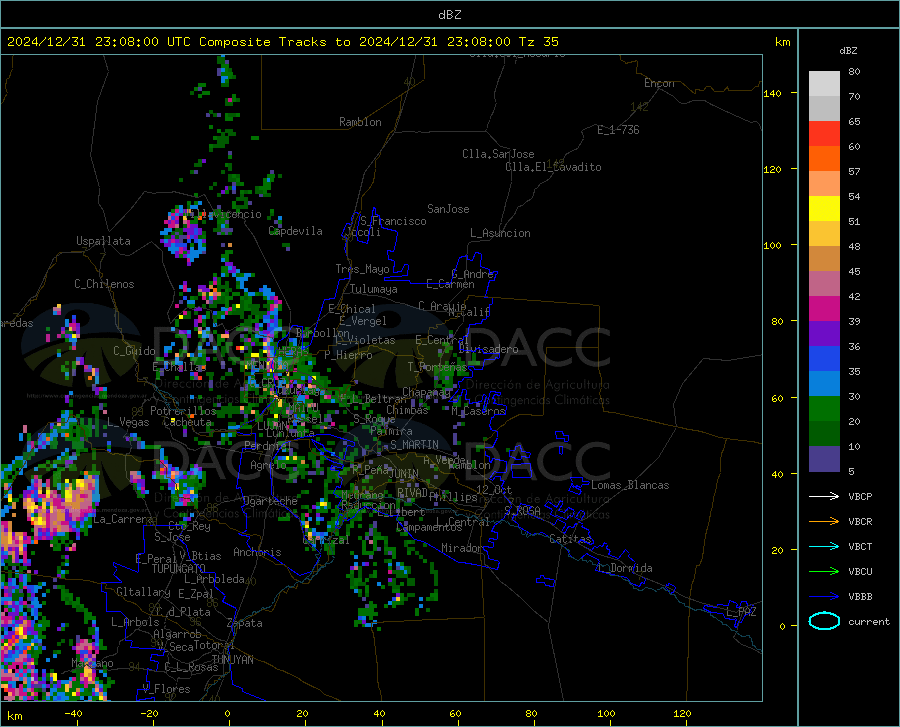Image resolution: width=900 pixels, height=727 pixels.
Task: Click the S_MARTIN map label
Action: pos(414,445)
